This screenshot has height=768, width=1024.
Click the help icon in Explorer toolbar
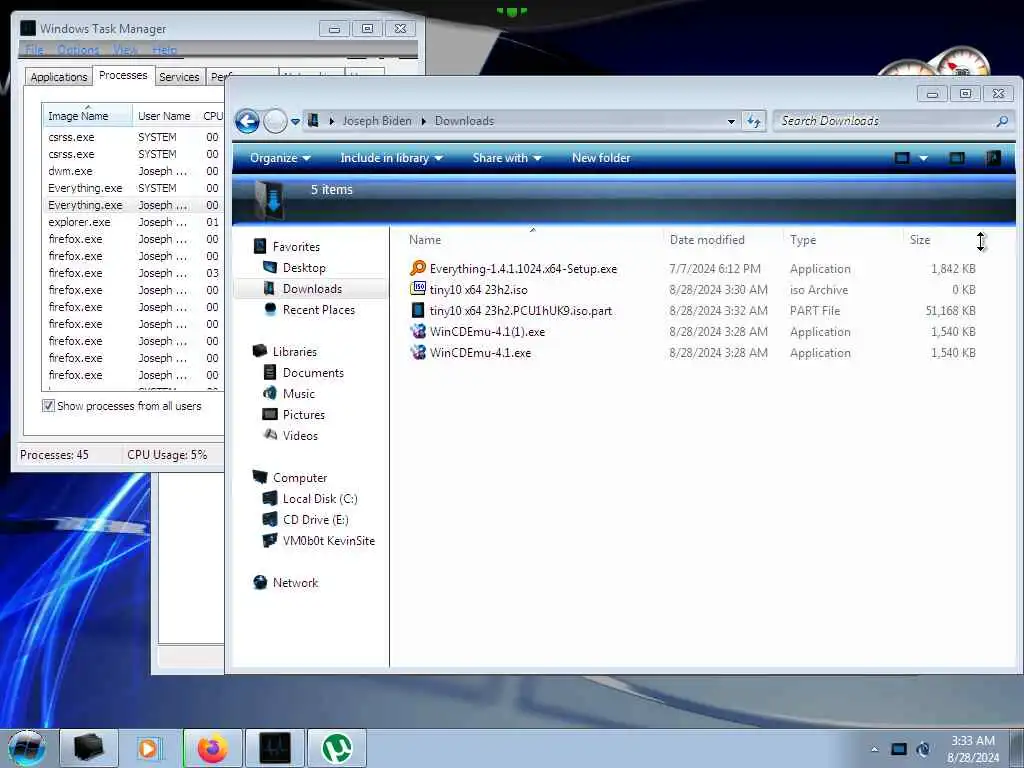click(x=993, y=158)
